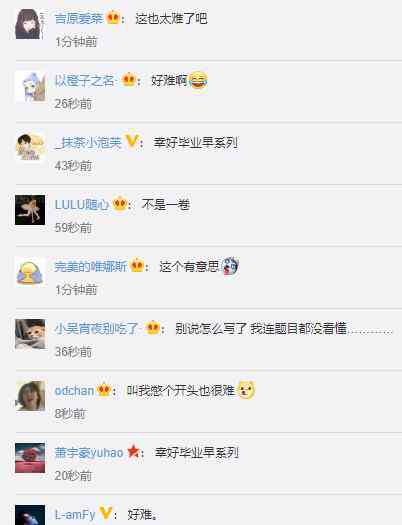Open 以橙子之名's user profile link
Viewport: 402px width, 525px height.
click(x=85, y=80)
